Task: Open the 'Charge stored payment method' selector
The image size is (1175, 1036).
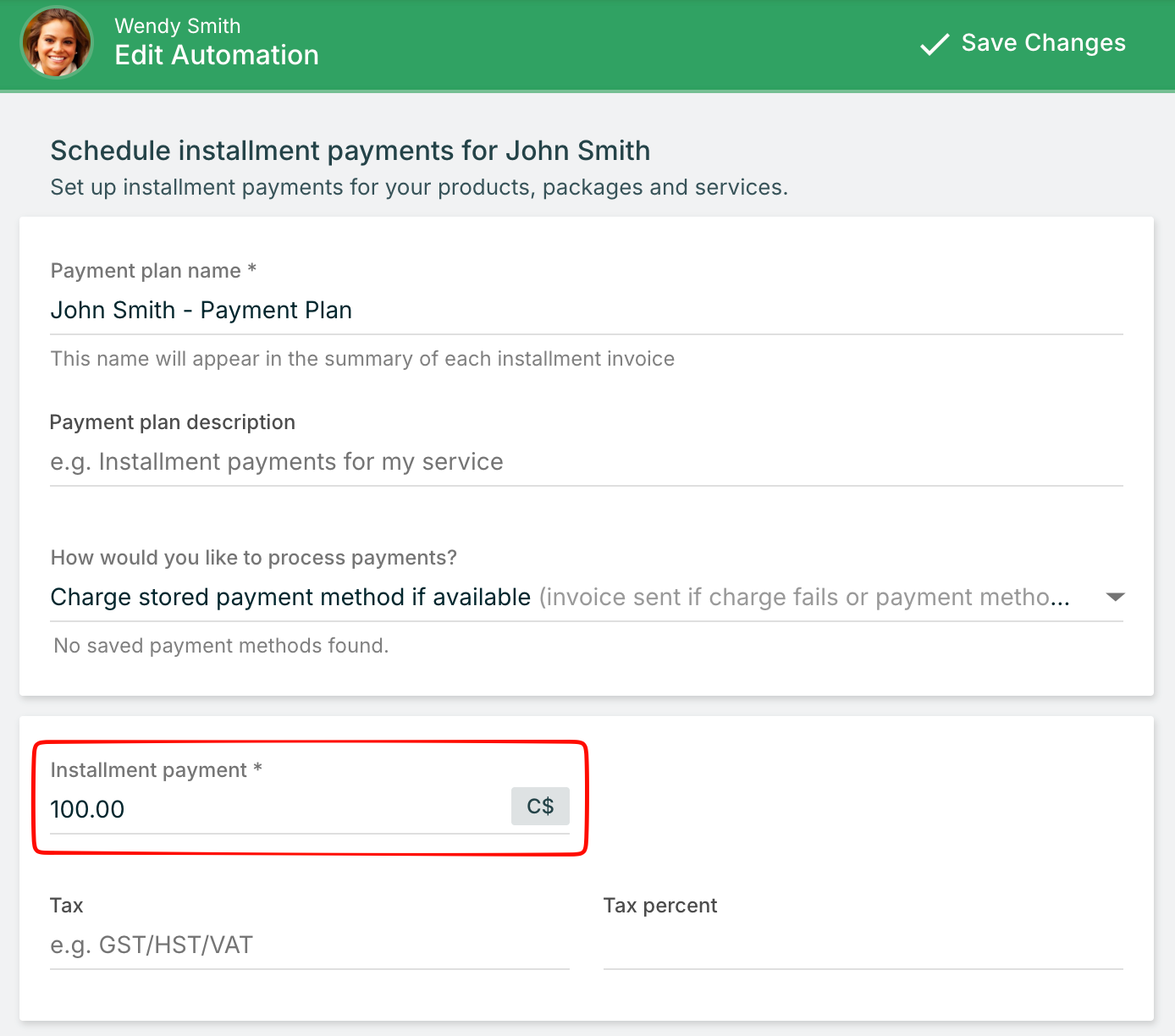Action: tap(559, 598)
